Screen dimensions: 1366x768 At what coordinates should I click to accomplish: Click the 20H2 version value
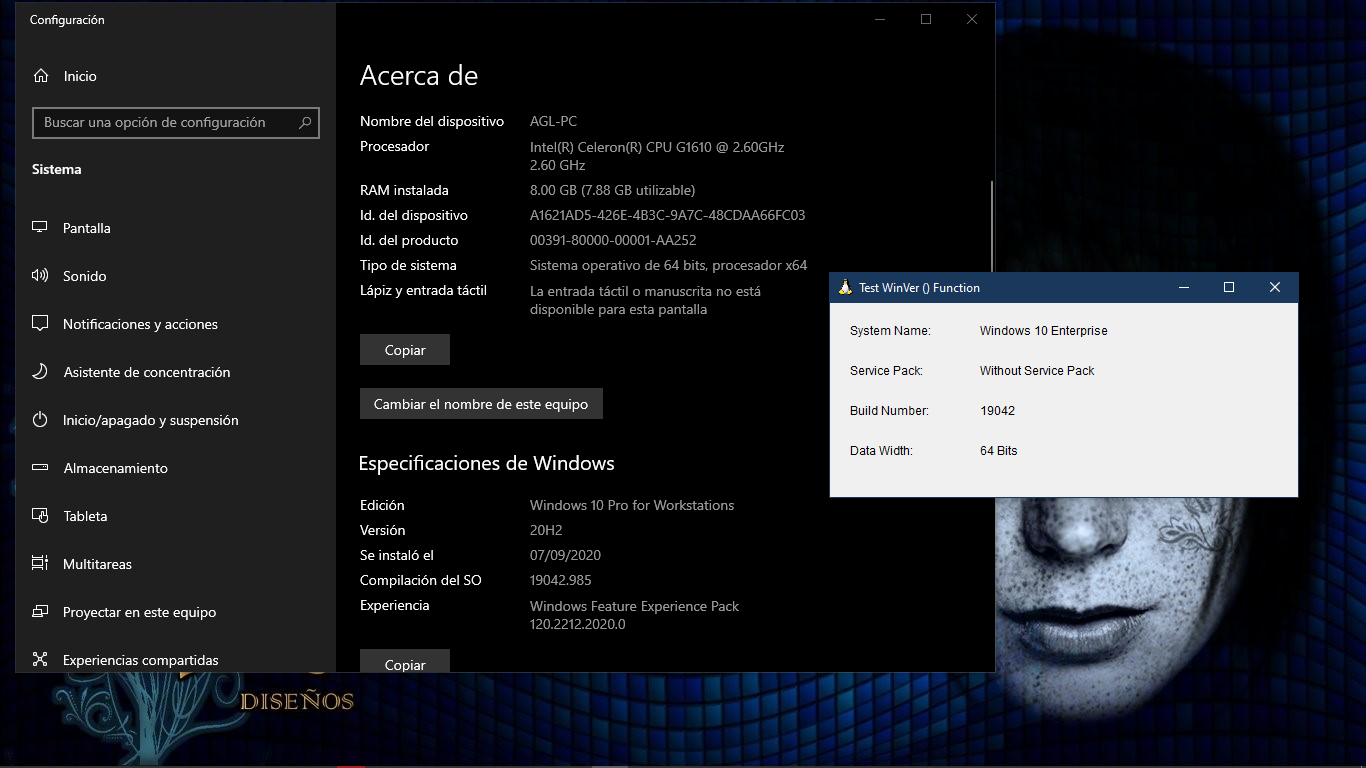point(546,530)
